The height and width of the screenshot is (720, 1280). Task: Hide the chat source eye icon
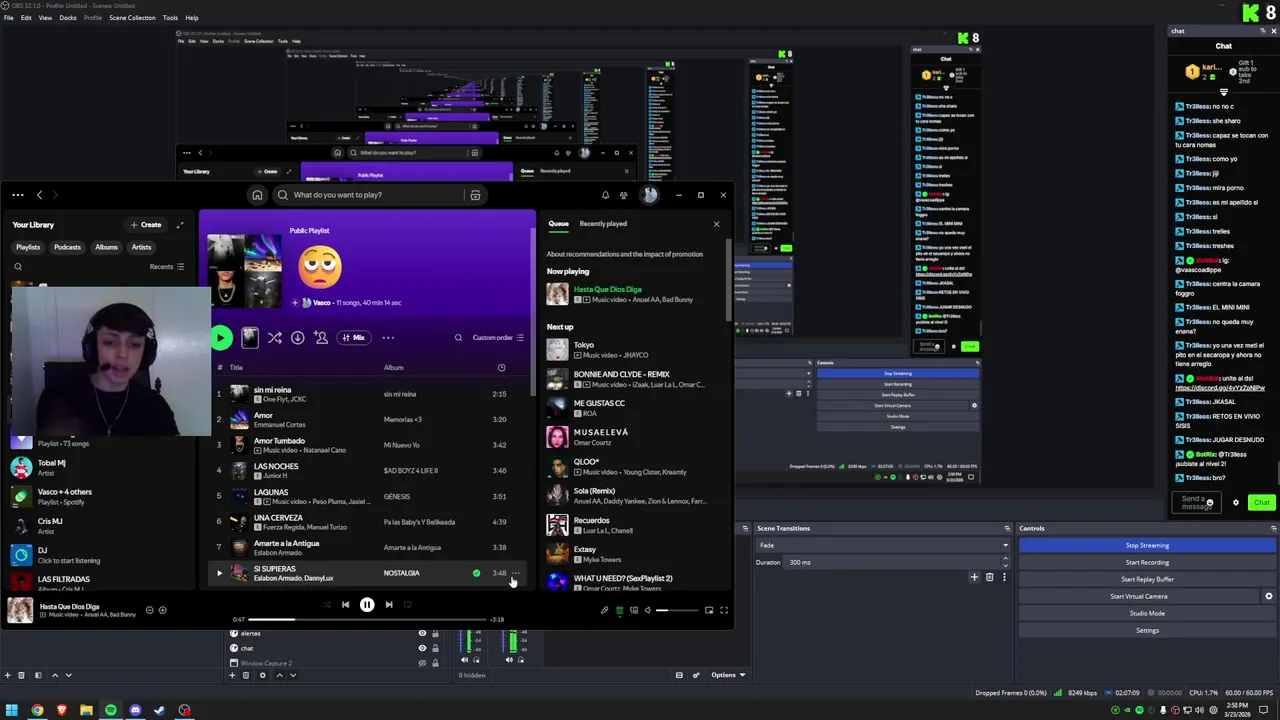[422, 648]
